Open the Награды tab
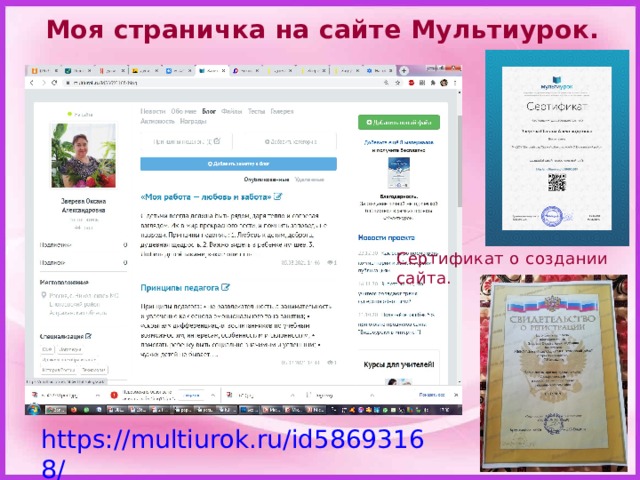The image size is (640, 480). [193, 121]
